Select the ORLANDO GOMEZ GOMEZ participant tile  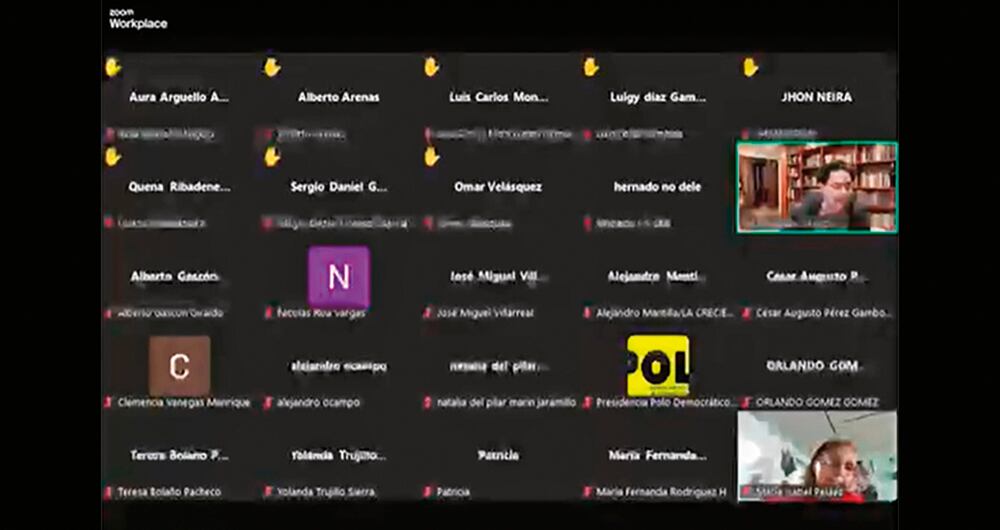click(x=817, y=375)
